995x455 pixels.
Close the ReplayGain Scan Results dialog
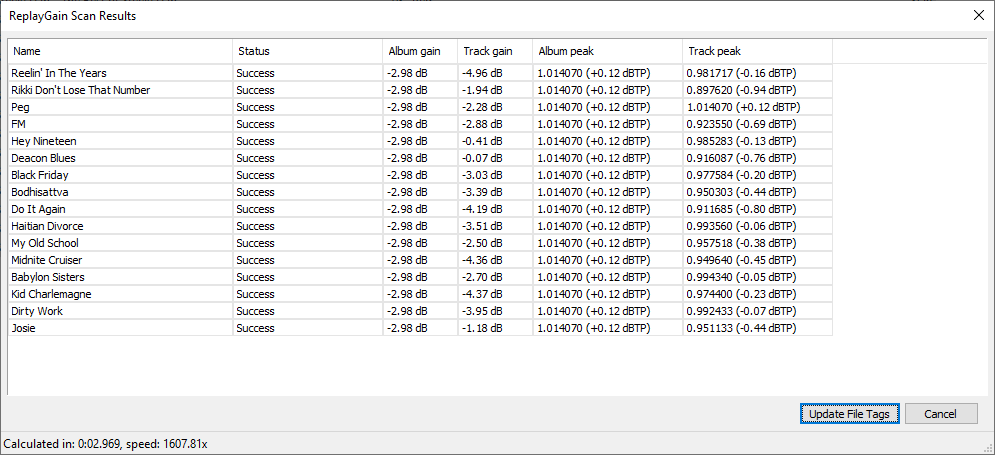[x=979, y=16]
